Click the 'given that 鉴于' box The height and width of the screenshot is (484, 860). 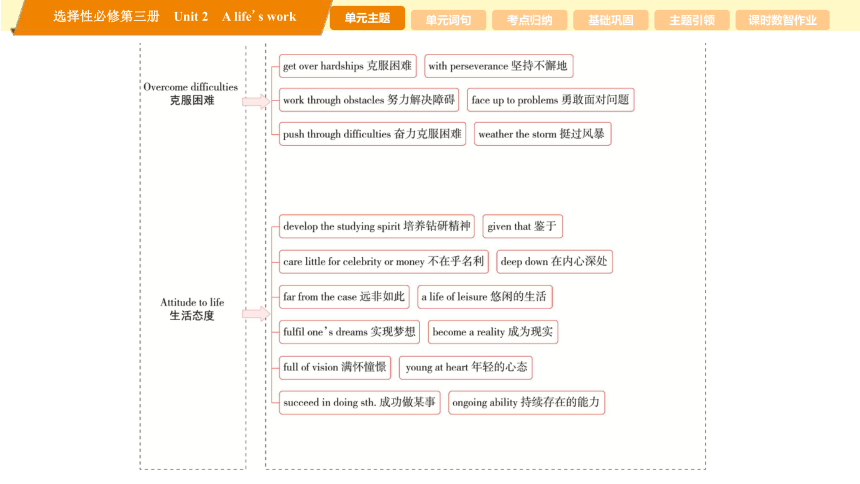point(523,226)
